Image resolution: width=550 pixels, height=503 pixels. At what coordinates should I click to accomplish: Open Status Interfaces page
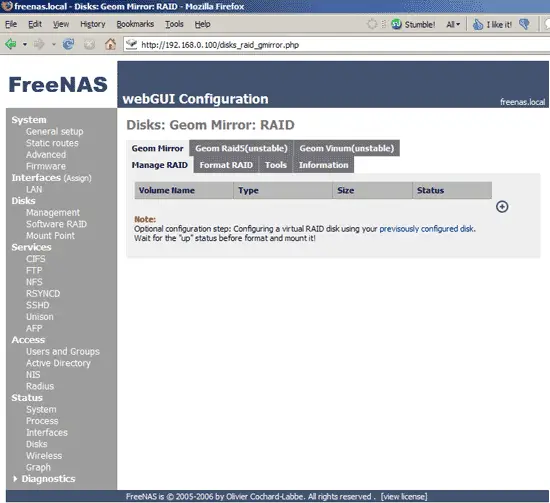pyautogui.click(x=47, y=432)
